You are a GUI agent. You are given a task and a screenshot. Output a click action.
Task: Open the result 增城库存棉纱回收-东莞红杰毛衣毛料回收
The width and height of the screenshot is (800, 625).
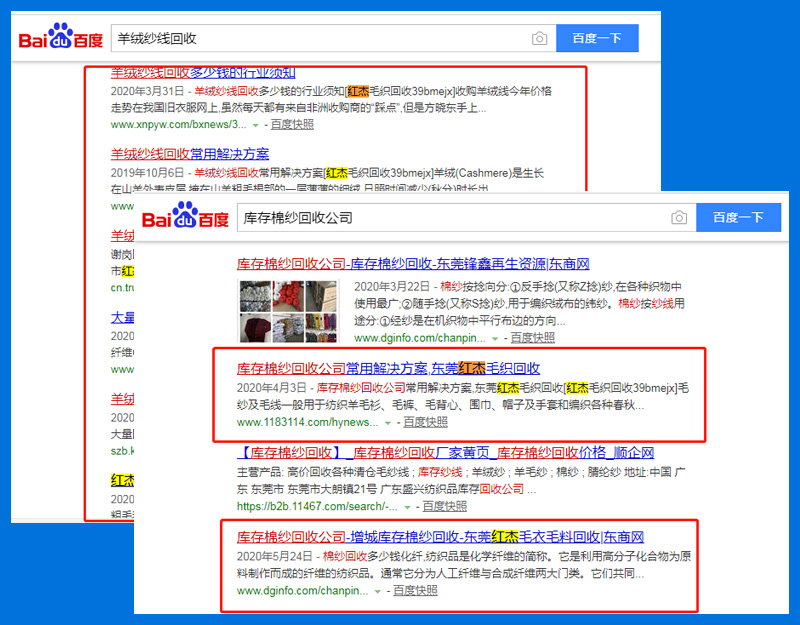(440, 537)
